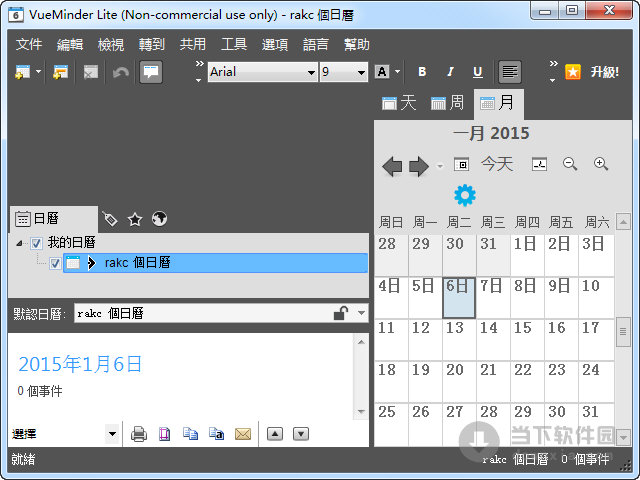Open the star priorities panel icon
This screenshot has width=640, height=480.
(135, 219)
